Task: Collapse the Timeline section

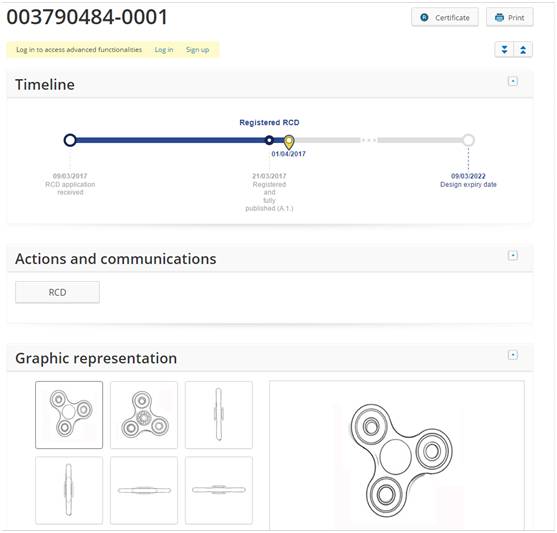Action: [513, 81]
